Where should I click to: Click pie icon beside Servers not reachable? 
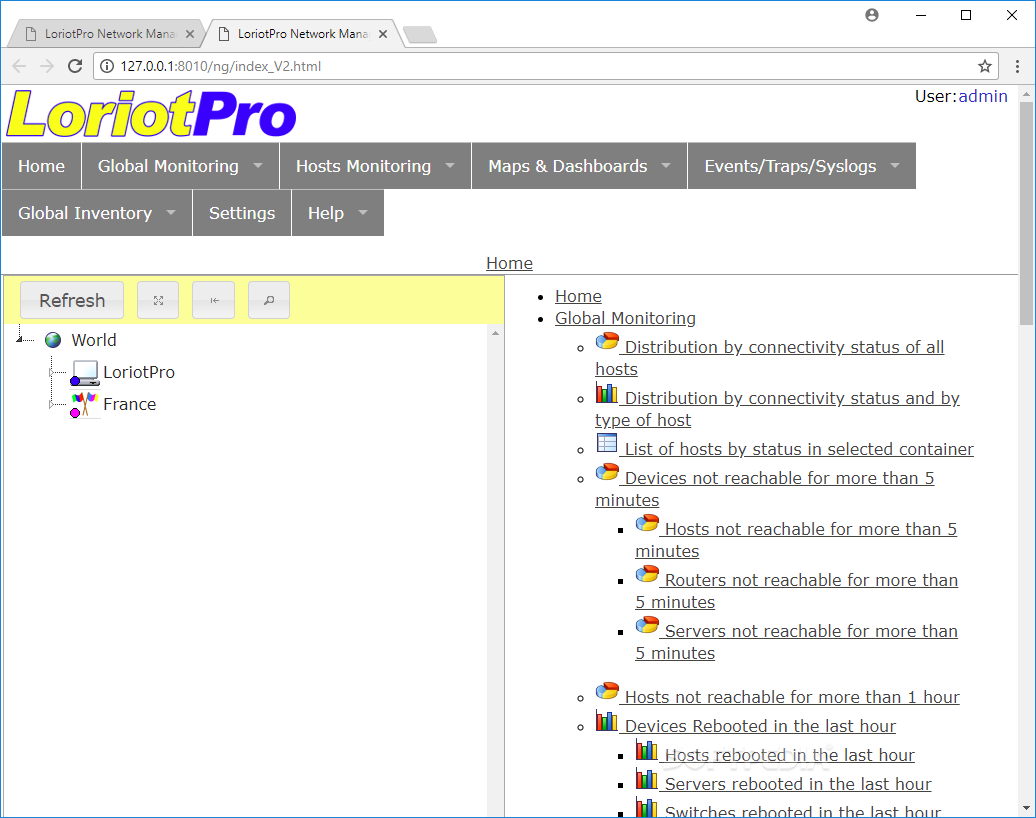click(647, 625)
